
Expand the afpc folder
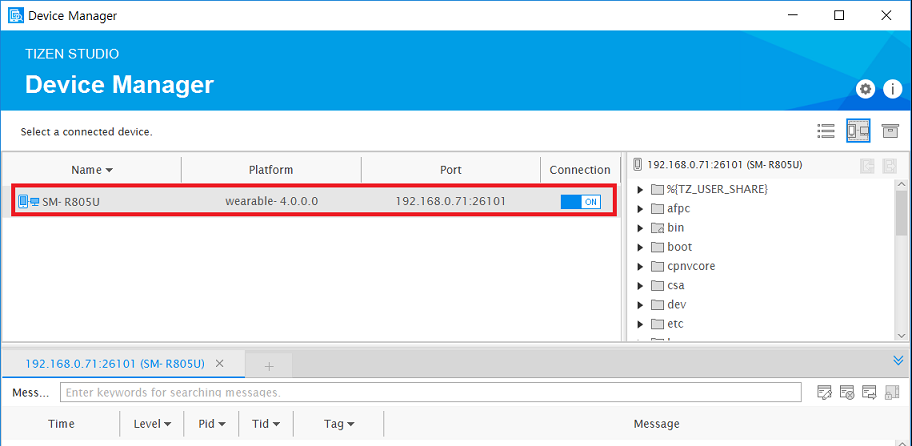(641, 209)
